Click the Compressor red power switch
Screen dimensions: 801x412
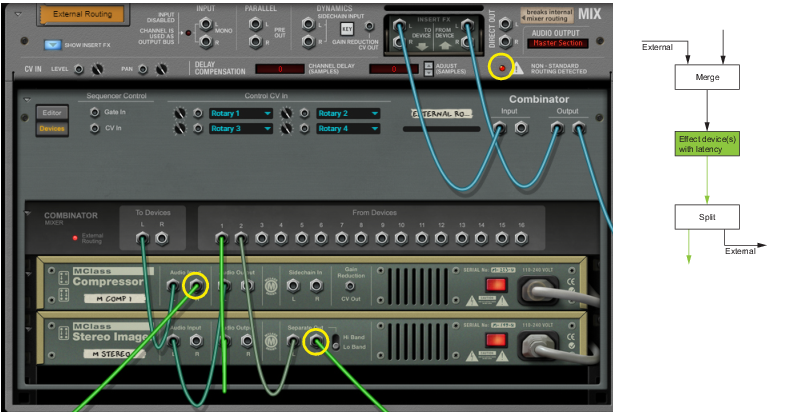coord(496,285)
